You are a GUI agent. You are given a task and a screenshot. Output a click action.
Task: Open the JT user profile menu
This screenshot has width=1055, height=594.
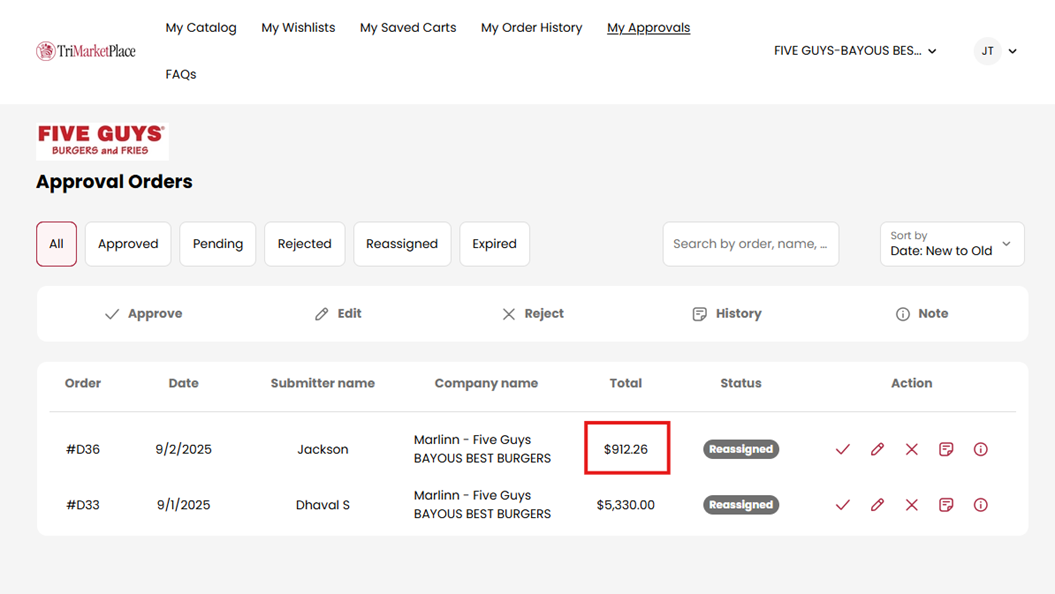(x=996, y=51)
